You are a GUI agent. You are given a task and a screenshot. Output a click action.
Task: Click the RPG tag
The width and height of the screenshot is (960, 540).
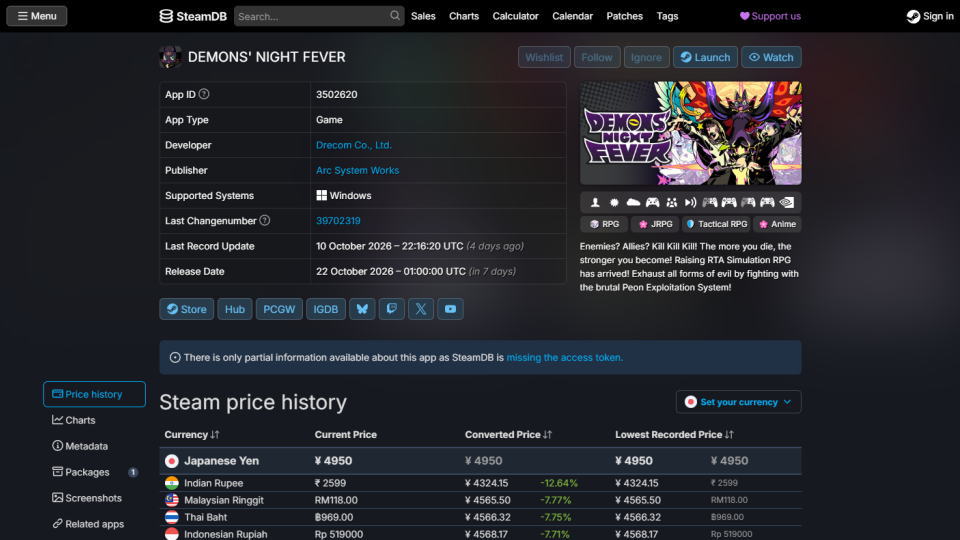tap(604, 224)
